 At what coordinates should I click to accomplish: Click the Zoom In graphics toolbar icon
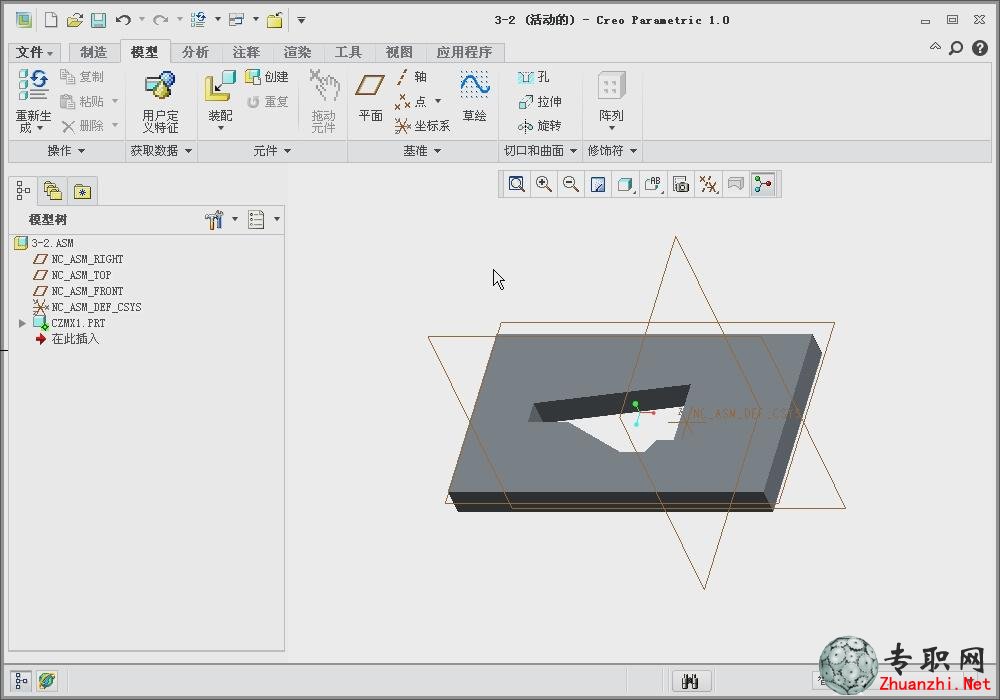tap(544, 185)
